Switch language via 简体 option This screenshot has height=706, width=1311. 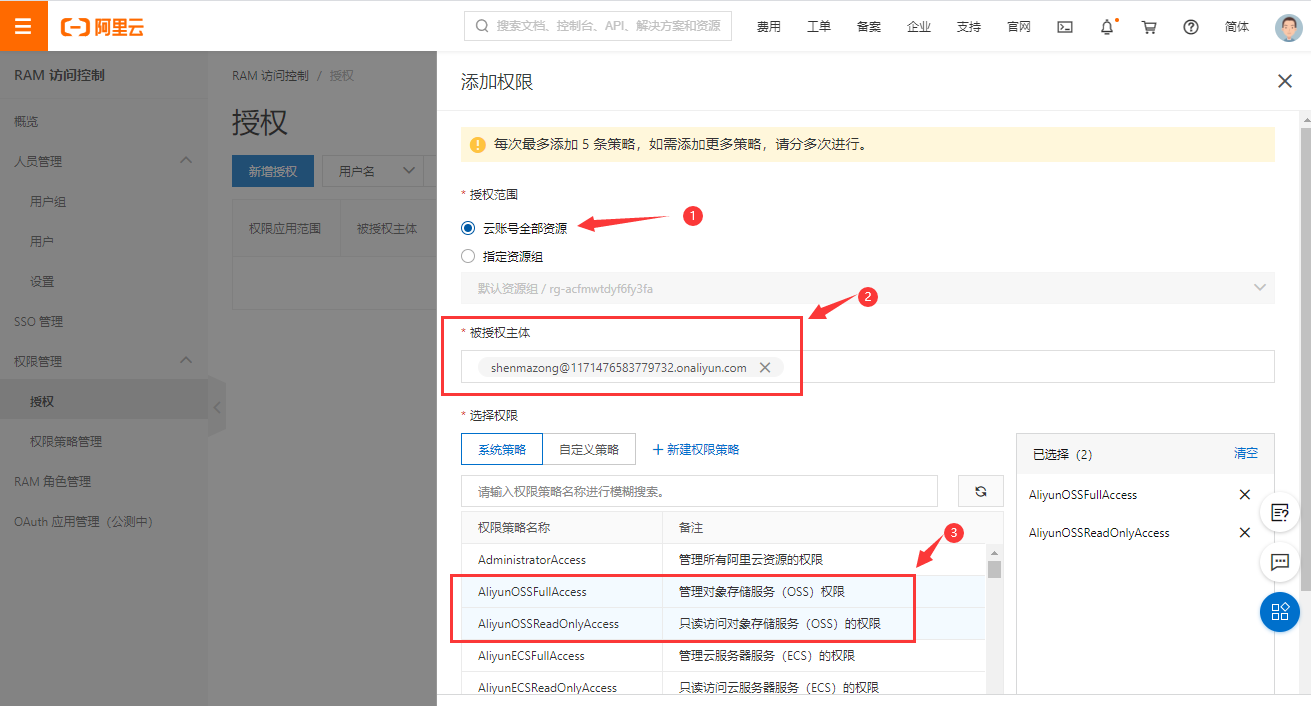1237,27
